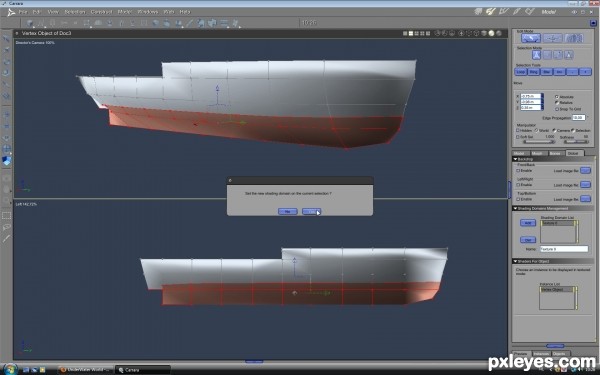Collapse Shading Domains Management section
600x375 pixels.
[x=515, y=209]
